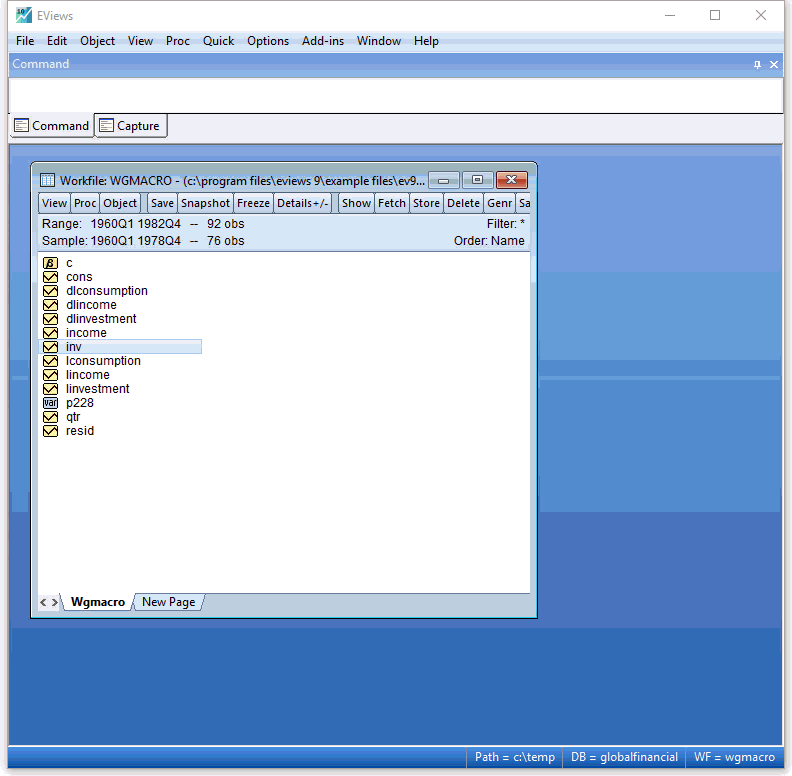Click the VAR object icon for p228
Screen dimensions: 792x776
click(50, 403)
